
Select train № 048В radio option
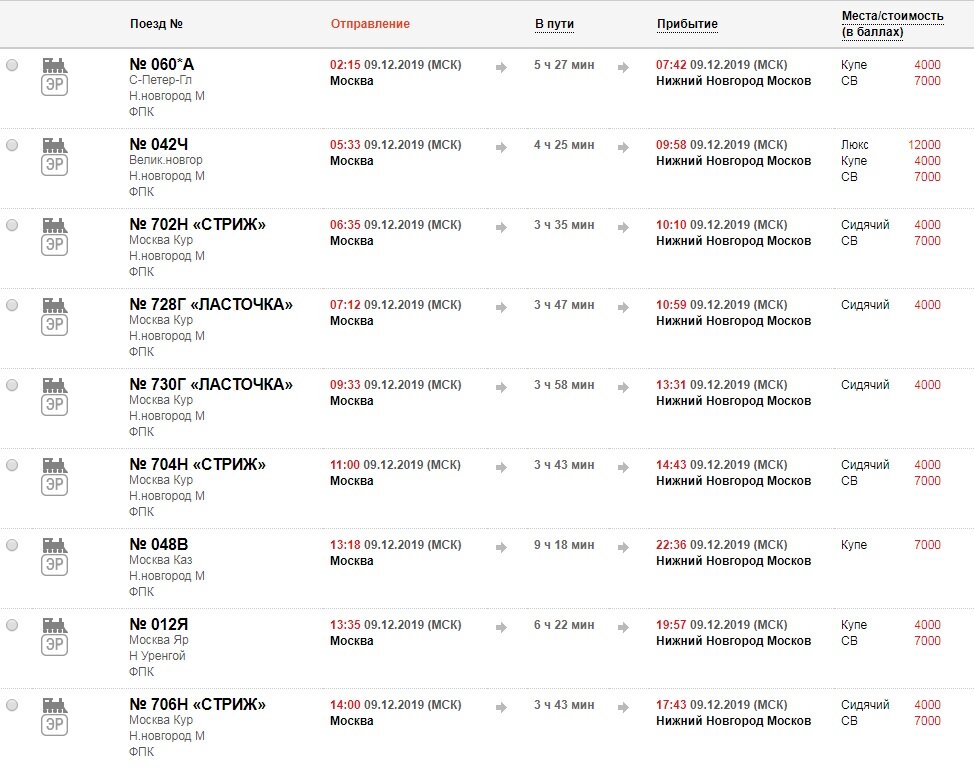pos(12,545)
